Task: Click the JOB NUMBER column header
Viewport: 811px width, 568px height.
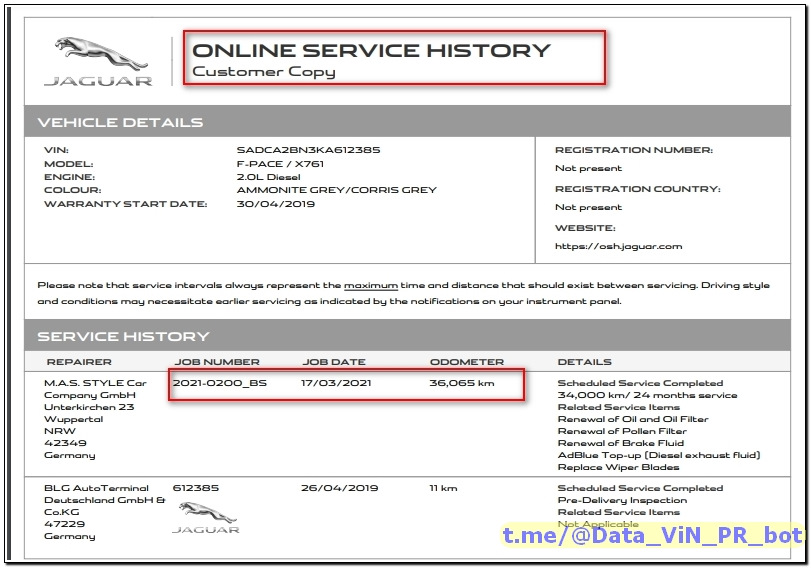Action: tap(217, 362)
